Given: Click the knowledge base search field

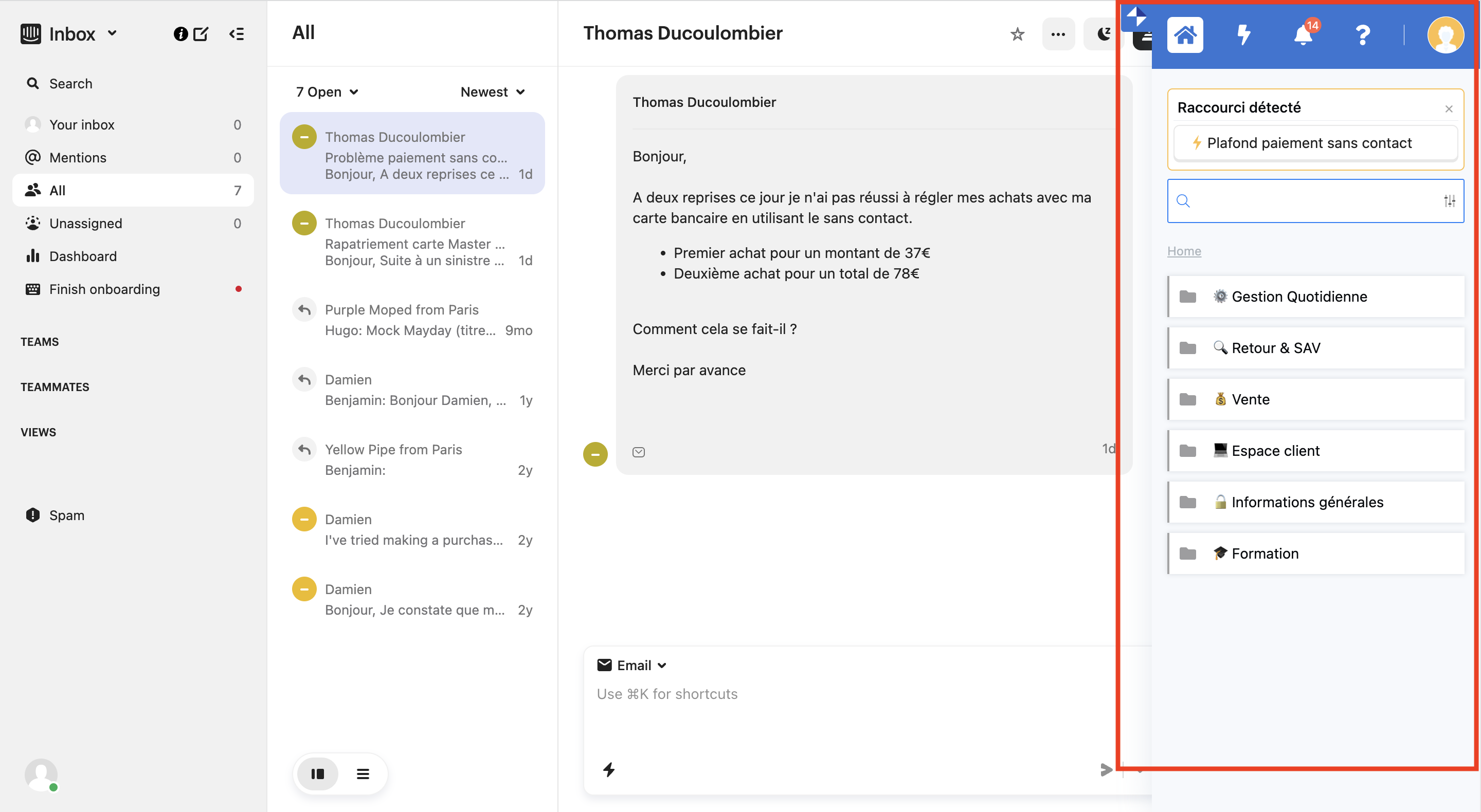Looking at the screenshot, I should pyautogui.click(x=1311, y=200).
